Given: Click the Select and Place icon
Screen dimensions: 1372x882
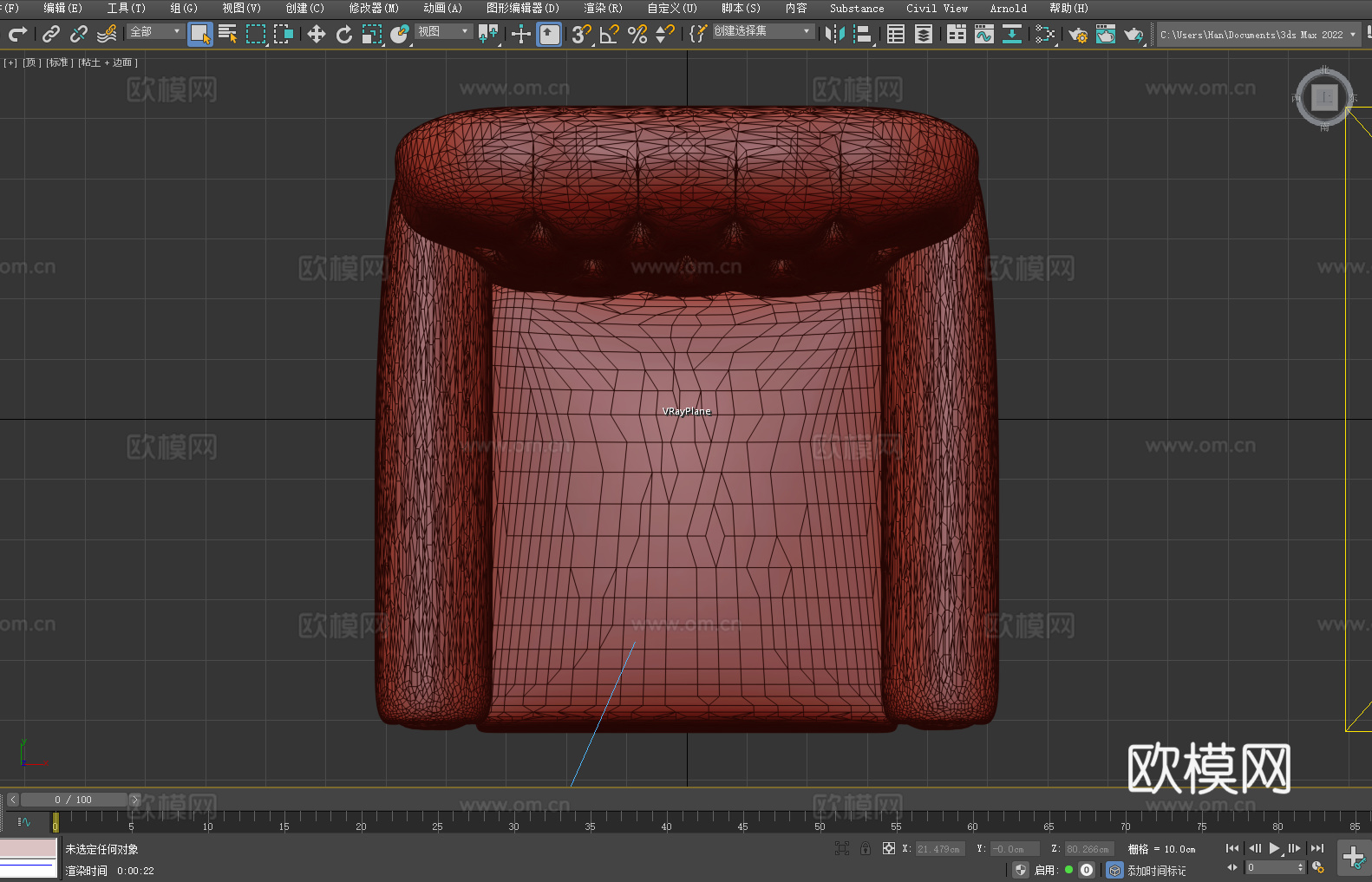Looking at the screenshot, I should coord(400,34).
